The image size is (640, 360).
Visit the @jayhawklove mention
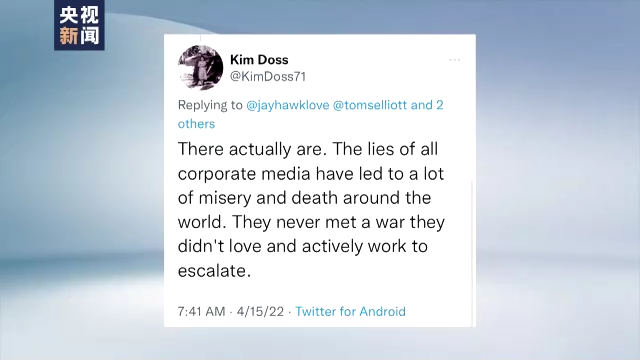coord(287,105)
